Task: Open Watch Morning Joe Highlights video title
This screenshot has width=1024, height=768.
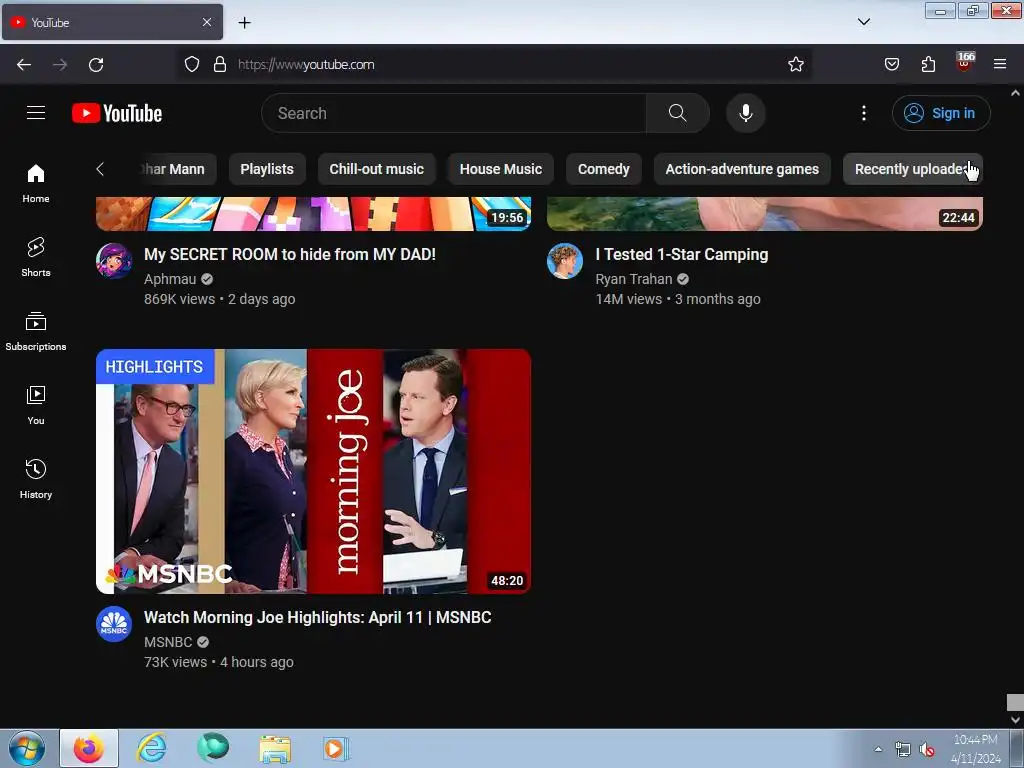Action: tap(317, 617)
